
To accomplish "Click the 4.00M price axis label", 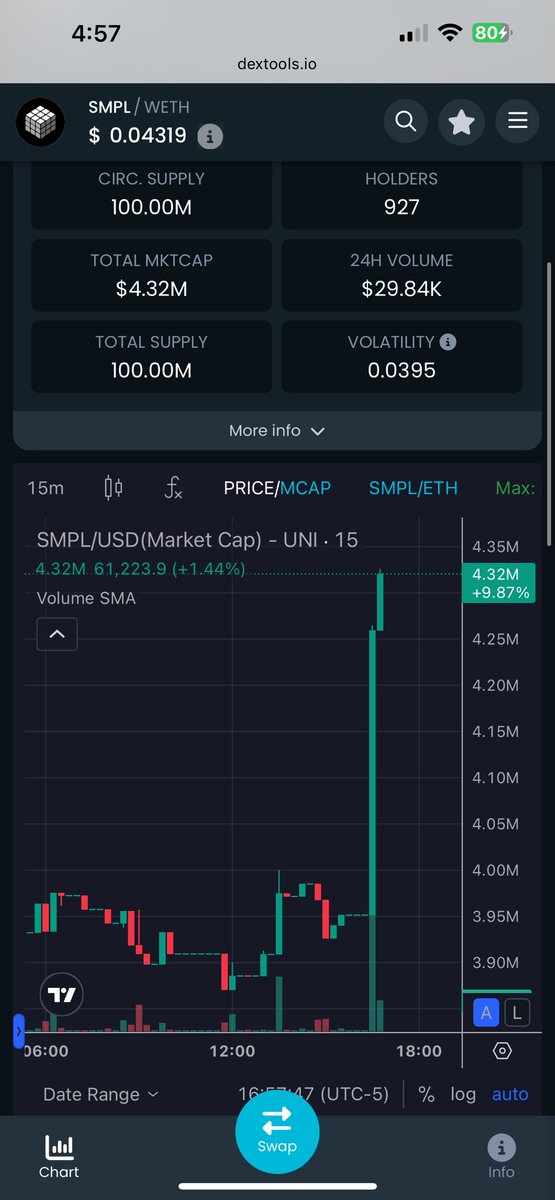I will click(x=496, y=870).
